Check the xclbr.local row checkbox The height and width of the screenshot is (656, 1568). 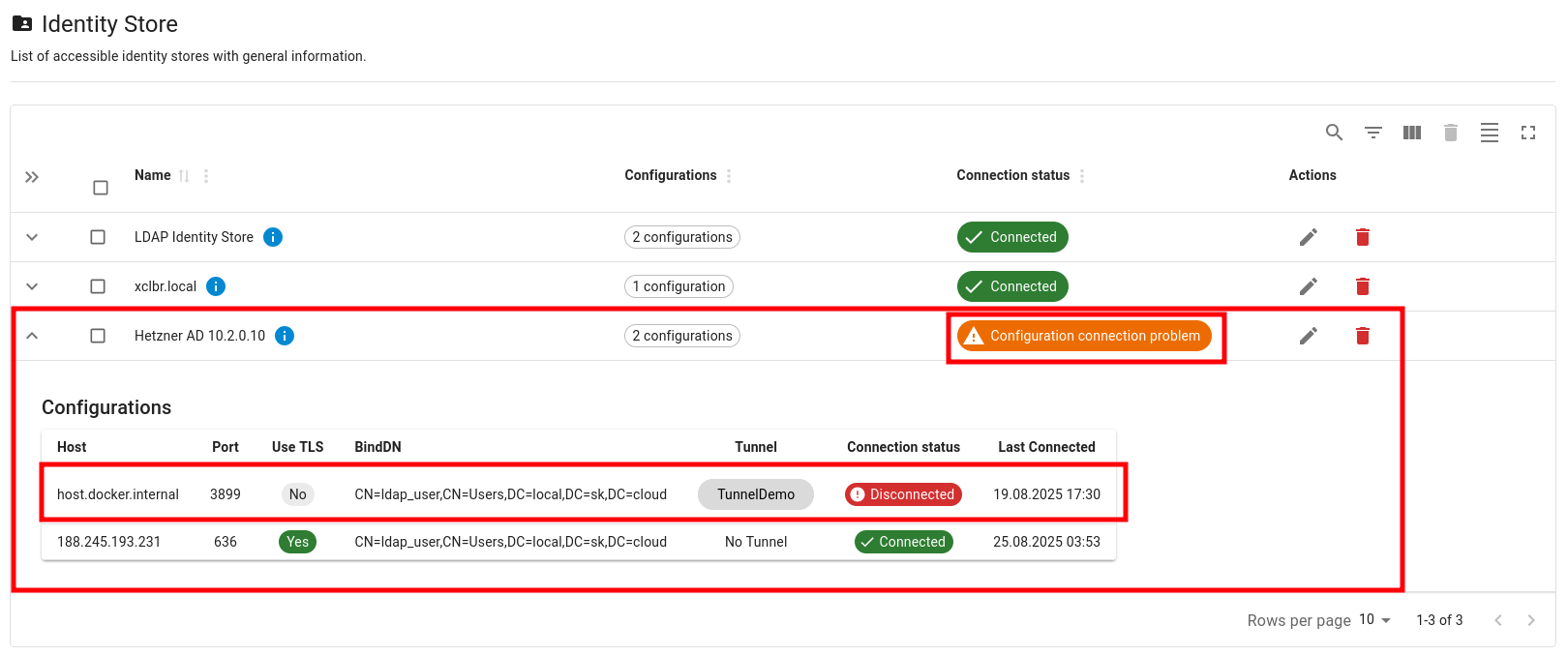(98, 286)
